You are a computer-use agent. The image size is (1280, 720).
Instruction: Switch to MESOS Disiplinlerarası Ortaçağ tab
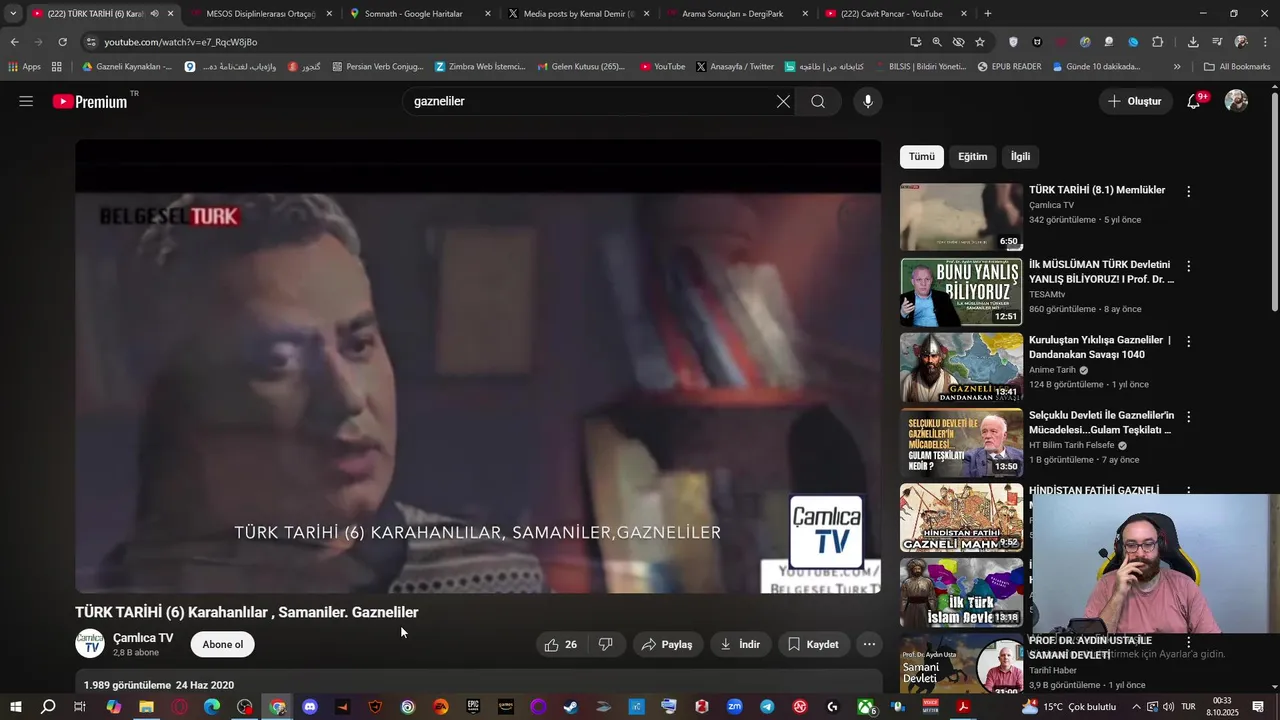tap(260, 14)
